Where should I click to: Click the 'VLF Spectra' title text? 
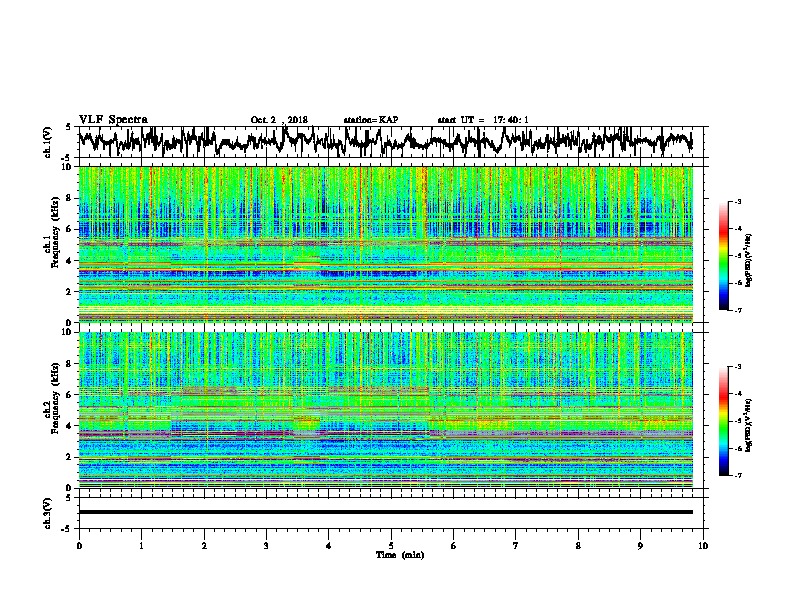[113, 120]
